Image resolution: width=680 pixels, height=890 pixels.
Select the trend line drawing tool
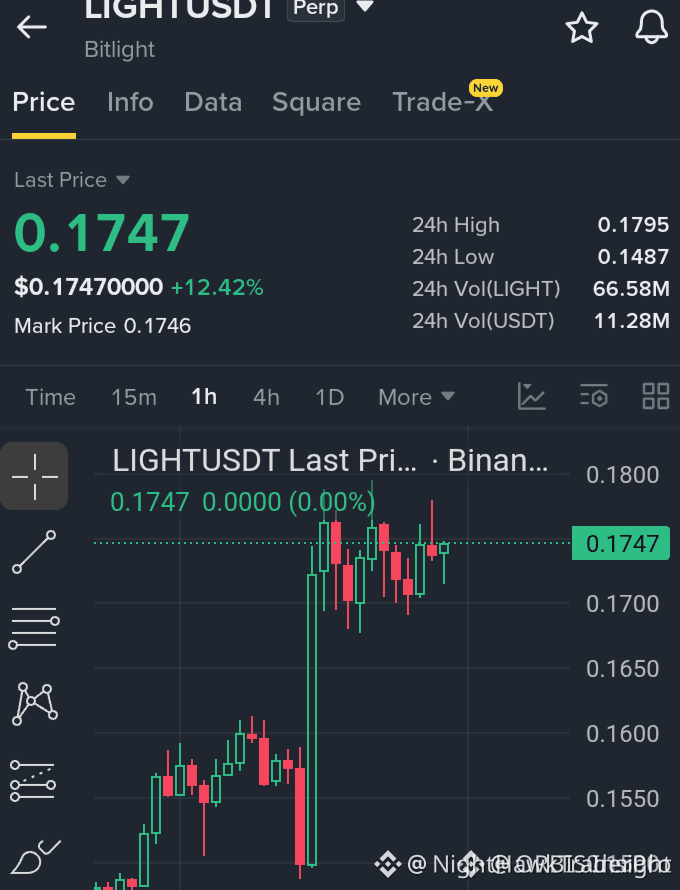[34, 552]
